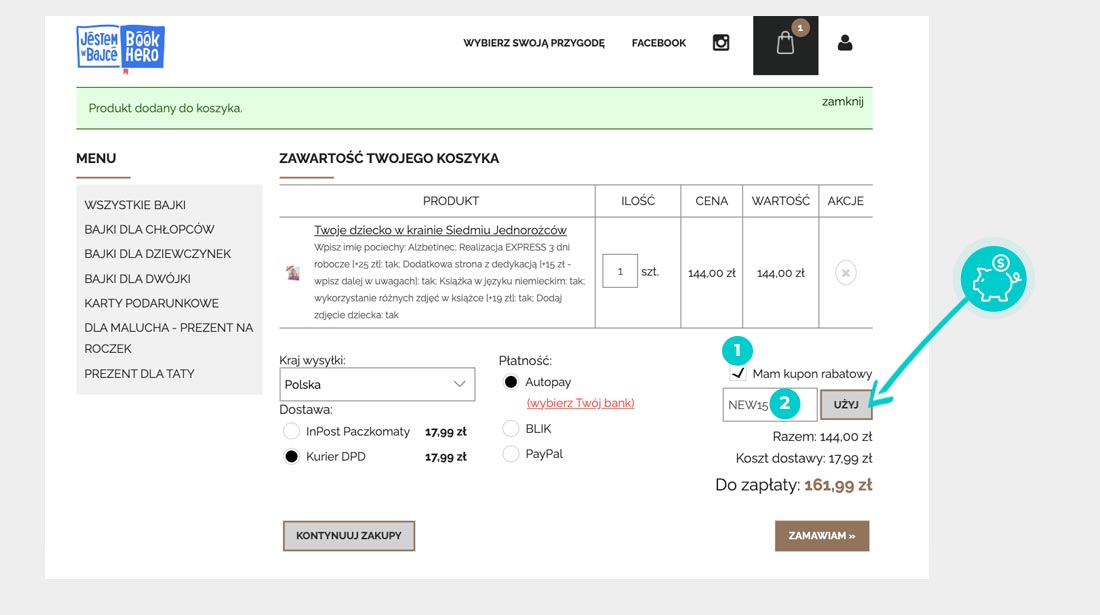The width and height of the screenshot is (1100, 615).
Task: Expand the 'Kraj wysyłki' country dropdown
Action: [377, 384]
